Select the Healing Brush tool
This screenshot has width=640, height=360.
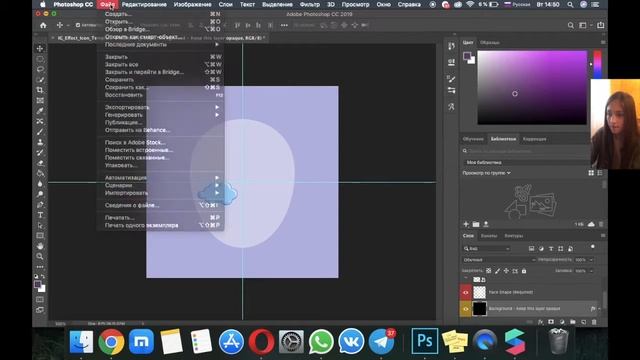click(x=40, y=121)
